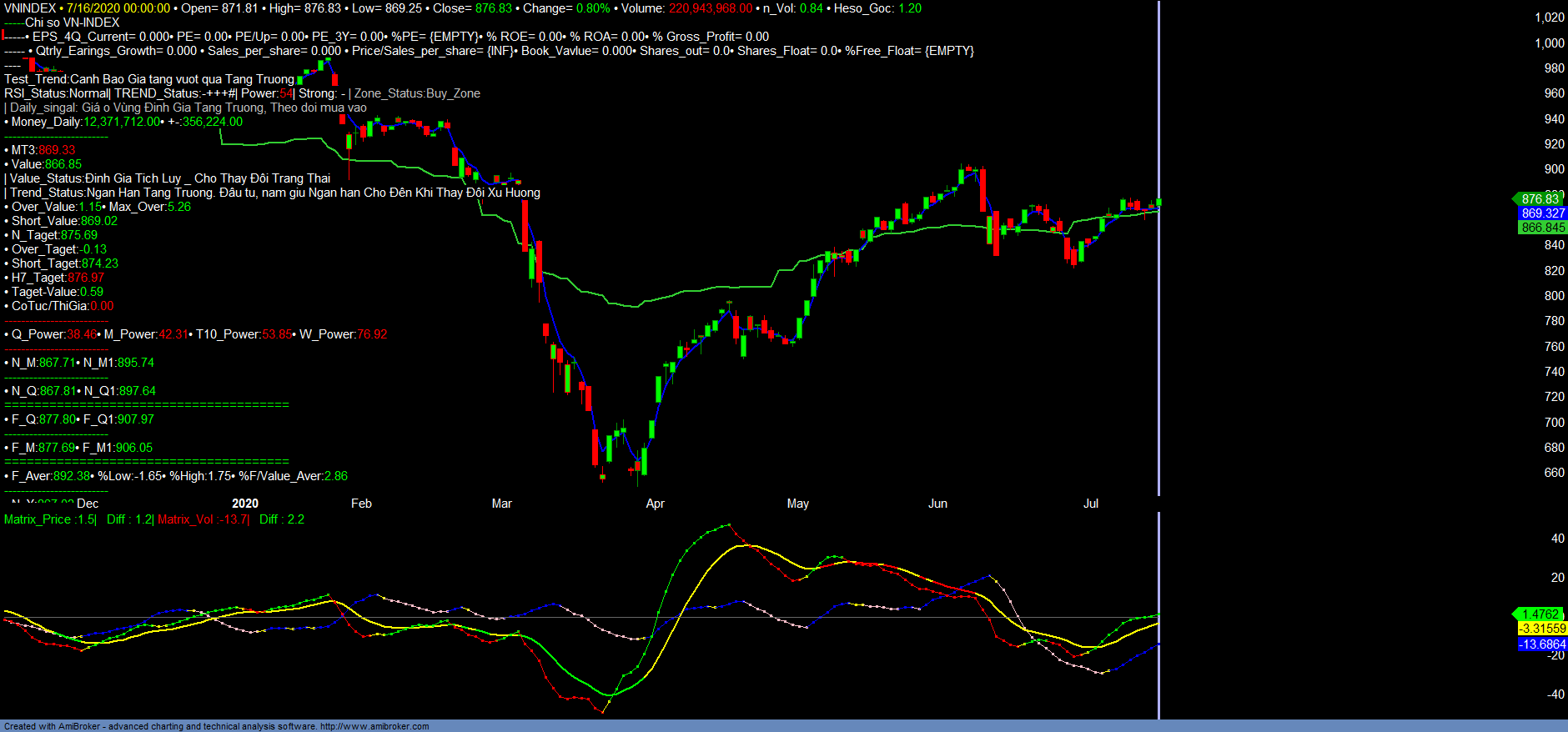Select the Apr marker on the time axis
The image size is (1568, 732).
[655, 504]
